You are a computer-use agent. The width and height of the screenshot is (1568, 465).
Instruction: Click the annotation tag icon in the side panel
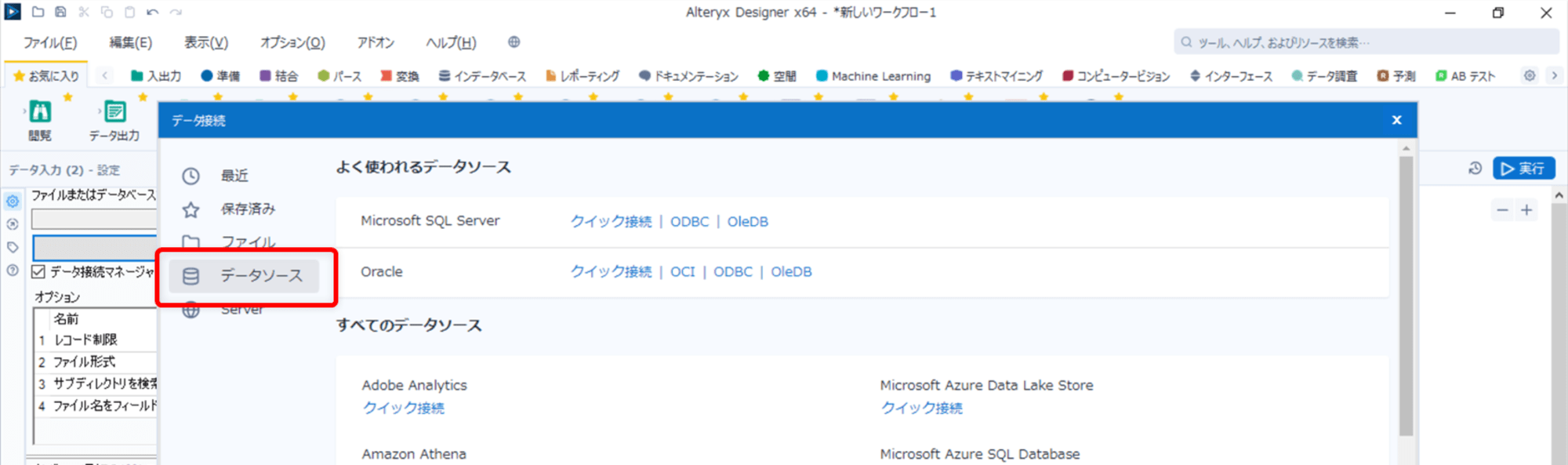pyautogui.click(x=13, y=247)
